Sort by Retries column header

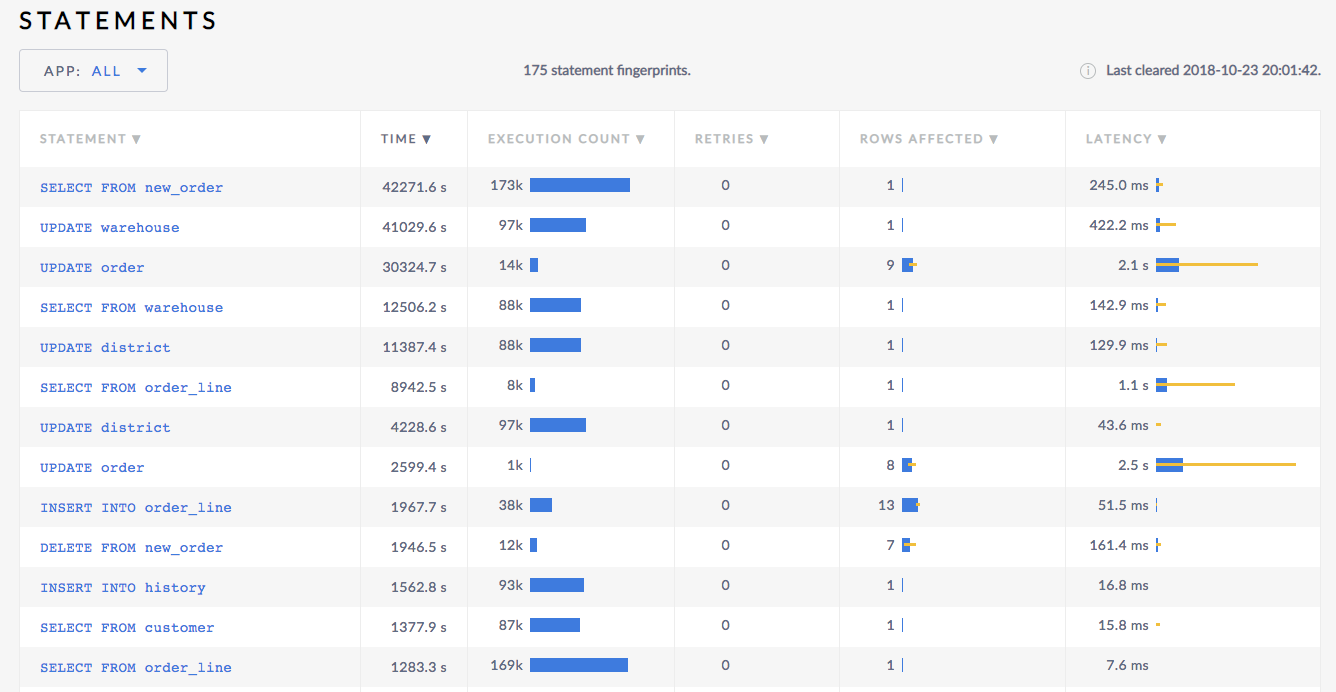[x=731, y=139]
